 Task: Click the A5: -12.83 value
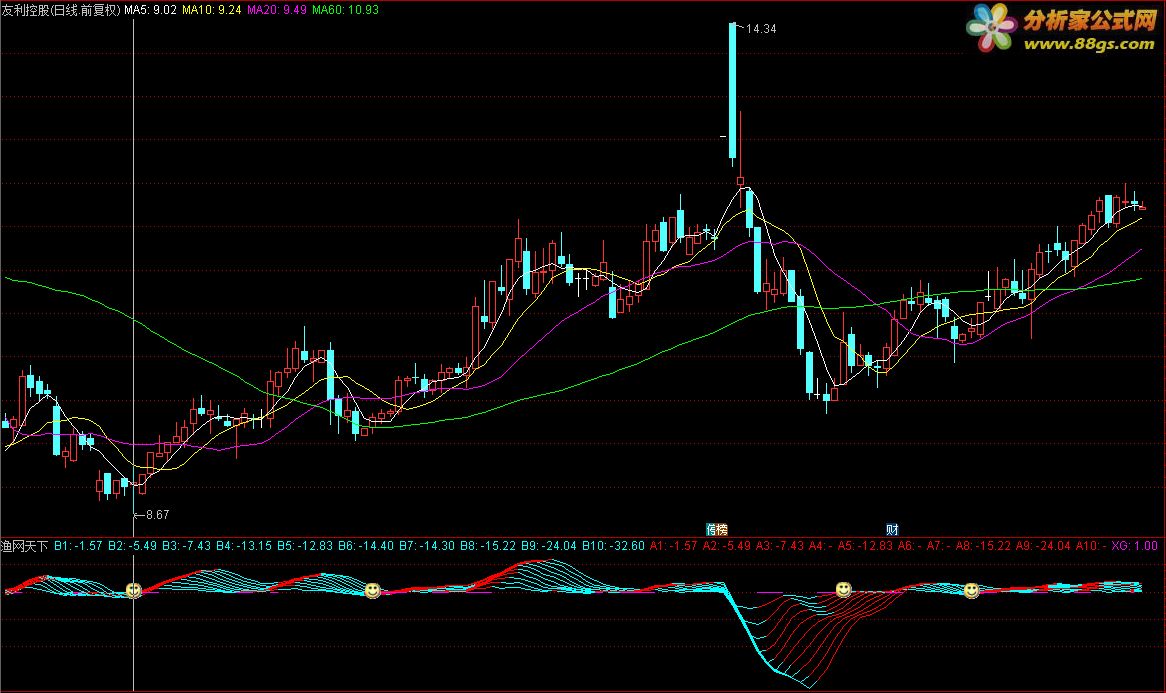(x=866, y=546)
